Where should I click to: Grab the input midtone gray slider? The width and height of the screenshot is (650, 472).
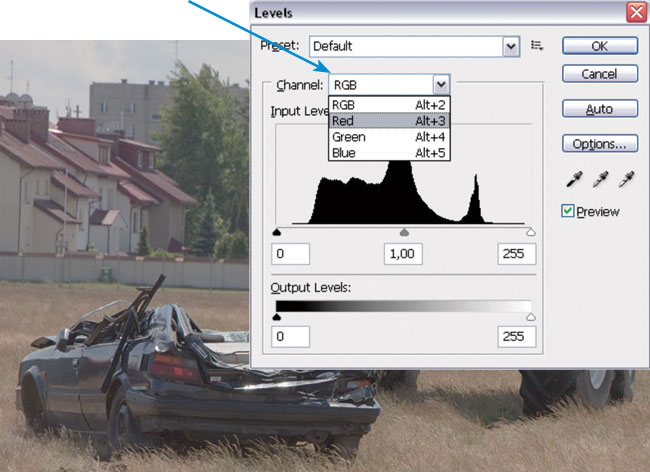point(404,232)
